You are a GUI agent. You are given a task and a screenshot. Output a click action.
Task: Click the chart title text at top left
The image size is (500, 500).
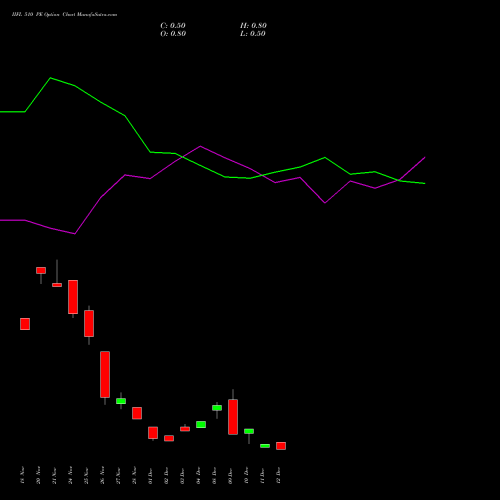[x=64, y=15]
